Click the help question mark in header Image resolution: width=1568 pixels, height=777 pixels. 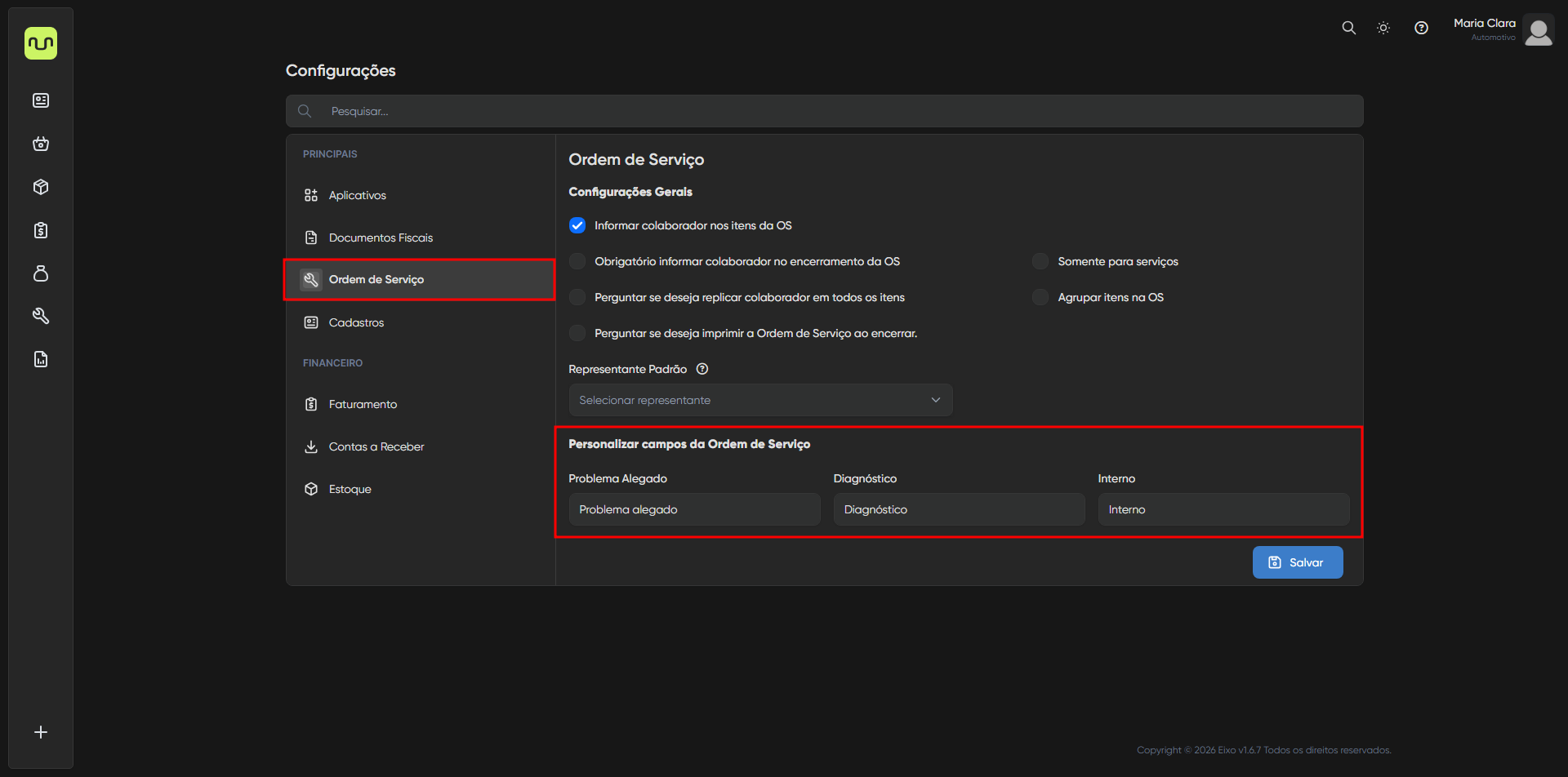(x=1421, y=28)
